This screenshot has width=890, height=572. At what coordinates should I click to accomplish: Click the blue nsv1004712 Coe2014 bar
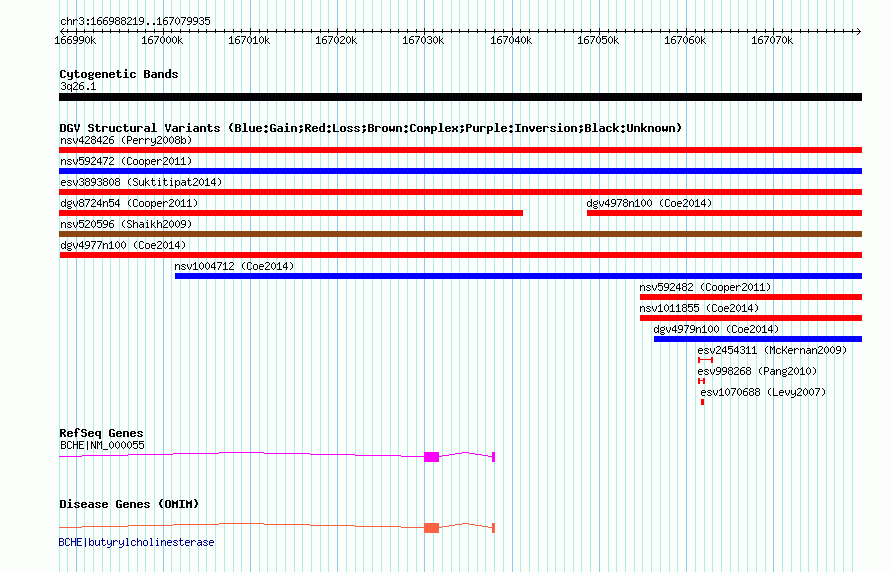[x=518, y=276]
